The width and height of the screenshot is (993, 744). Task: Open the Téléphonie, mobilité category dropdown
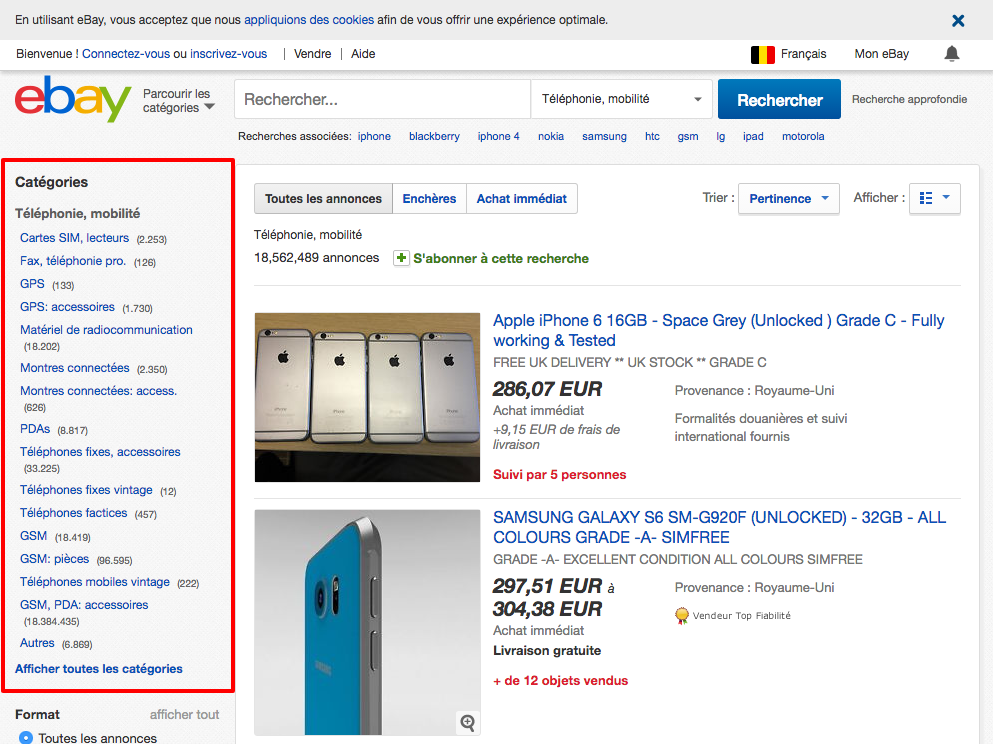pyautogui.click(x=621, y=99)
